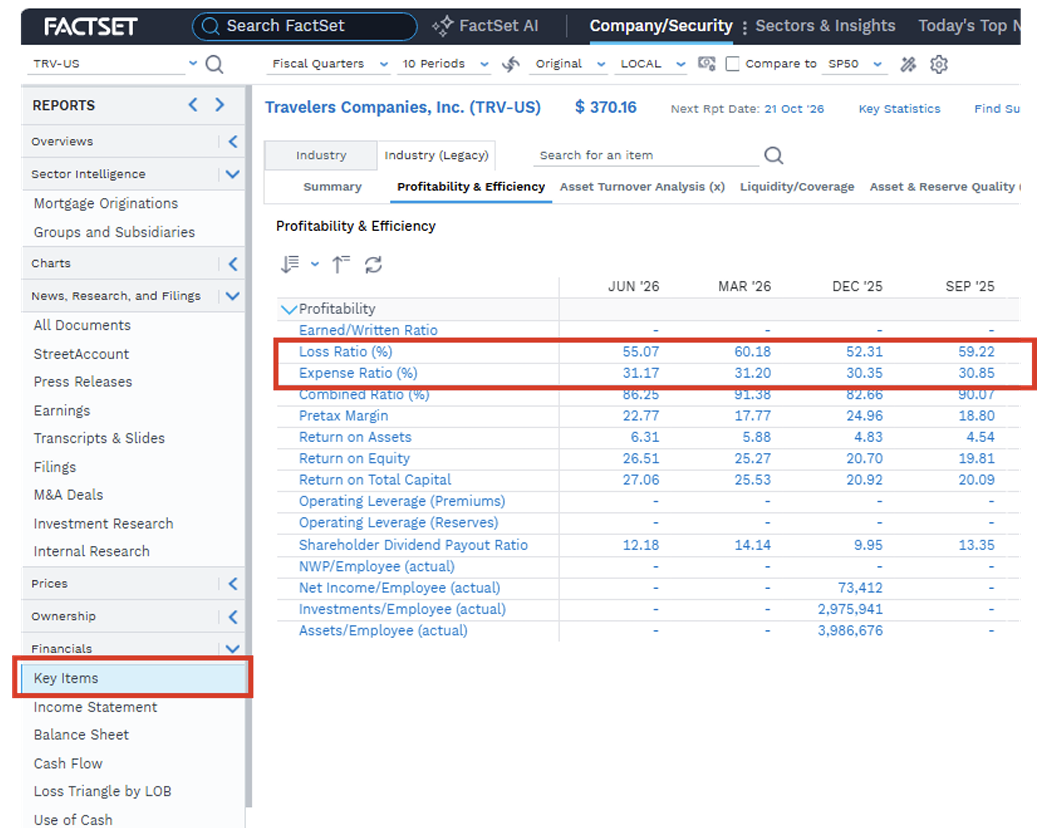
Task: Expand the Charts section
Action: click(233, 264)
